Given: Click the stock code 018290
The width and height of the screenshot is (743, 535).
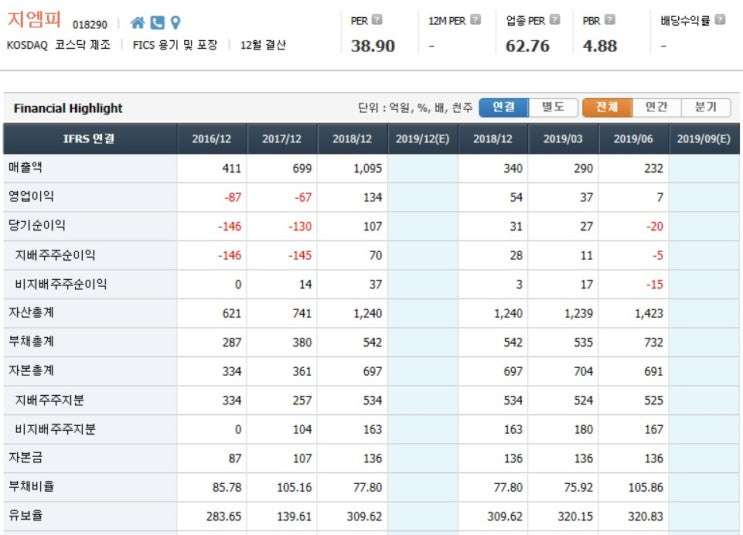Looking at the screenshot, I should [x=90, y=25].
